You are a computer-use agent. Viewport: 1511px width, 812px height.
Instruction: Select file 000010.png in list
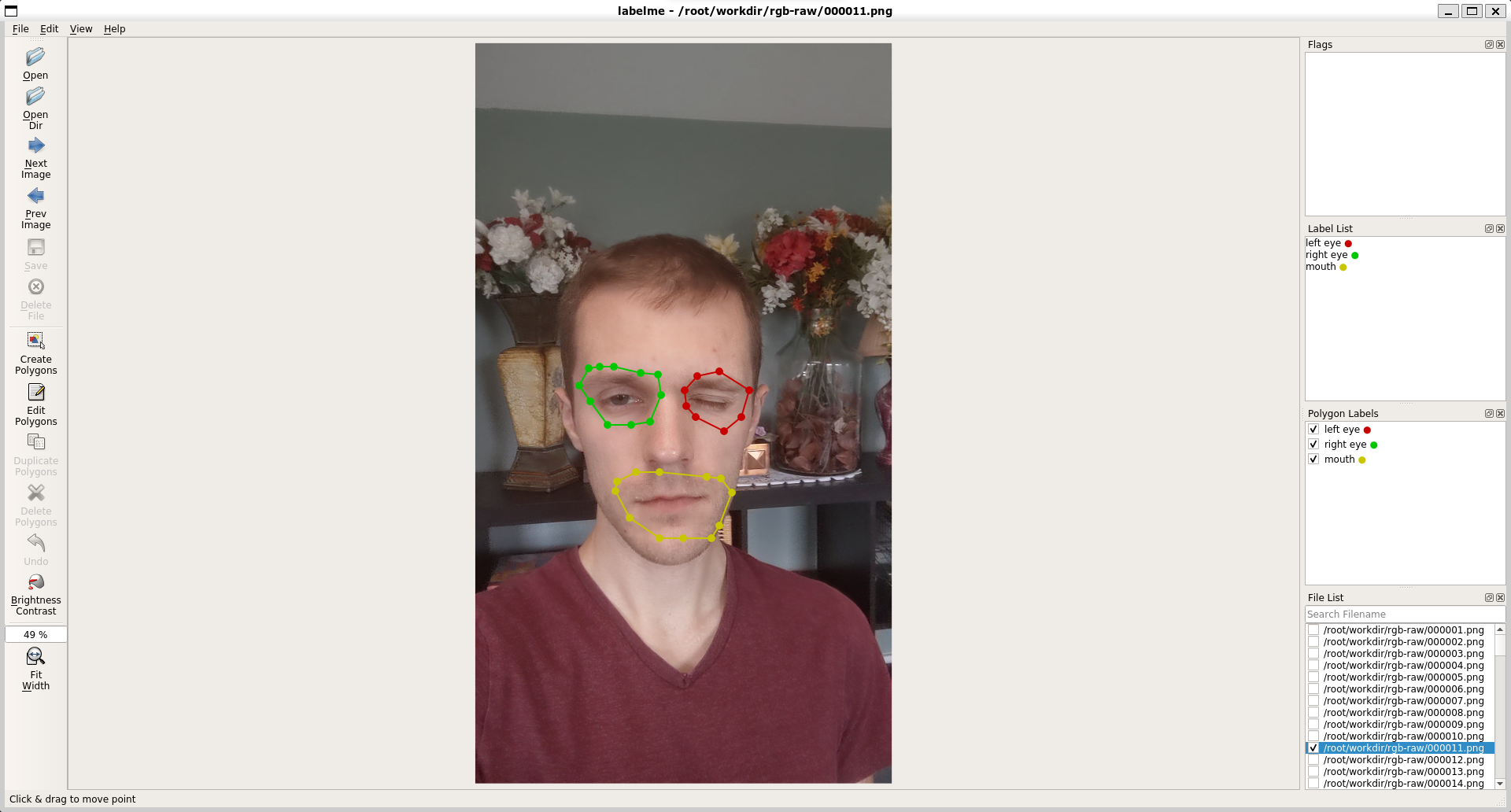click(x=1403, y=736)
